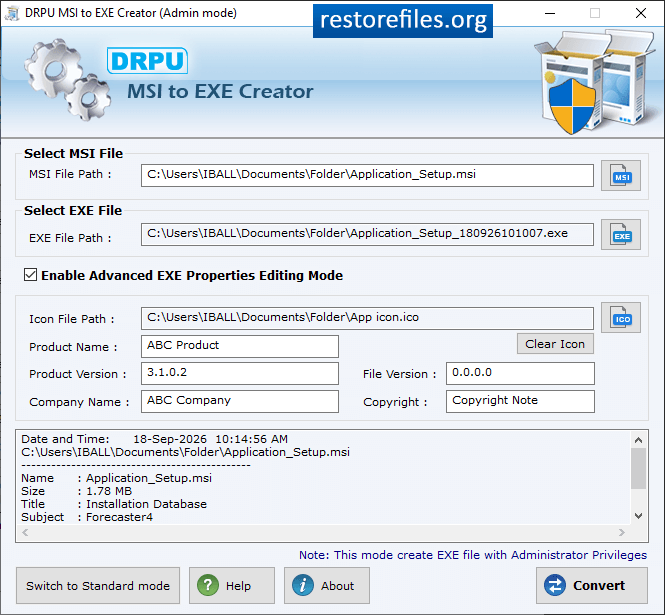Click the DRPU app icon in title bar
This screenshot has height=615, width=665.
(x=12, y=13)
